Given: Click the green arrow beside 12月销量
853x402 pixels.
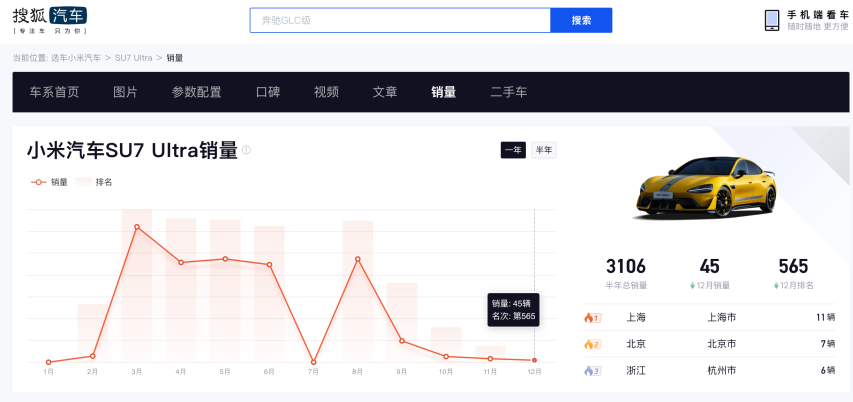Looking at the screenshot, I should [691, 286].
